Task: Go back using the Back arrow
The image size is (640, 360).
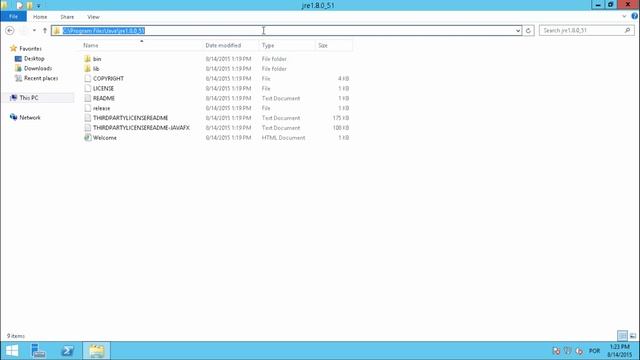Action: click(x=10, y=31)
